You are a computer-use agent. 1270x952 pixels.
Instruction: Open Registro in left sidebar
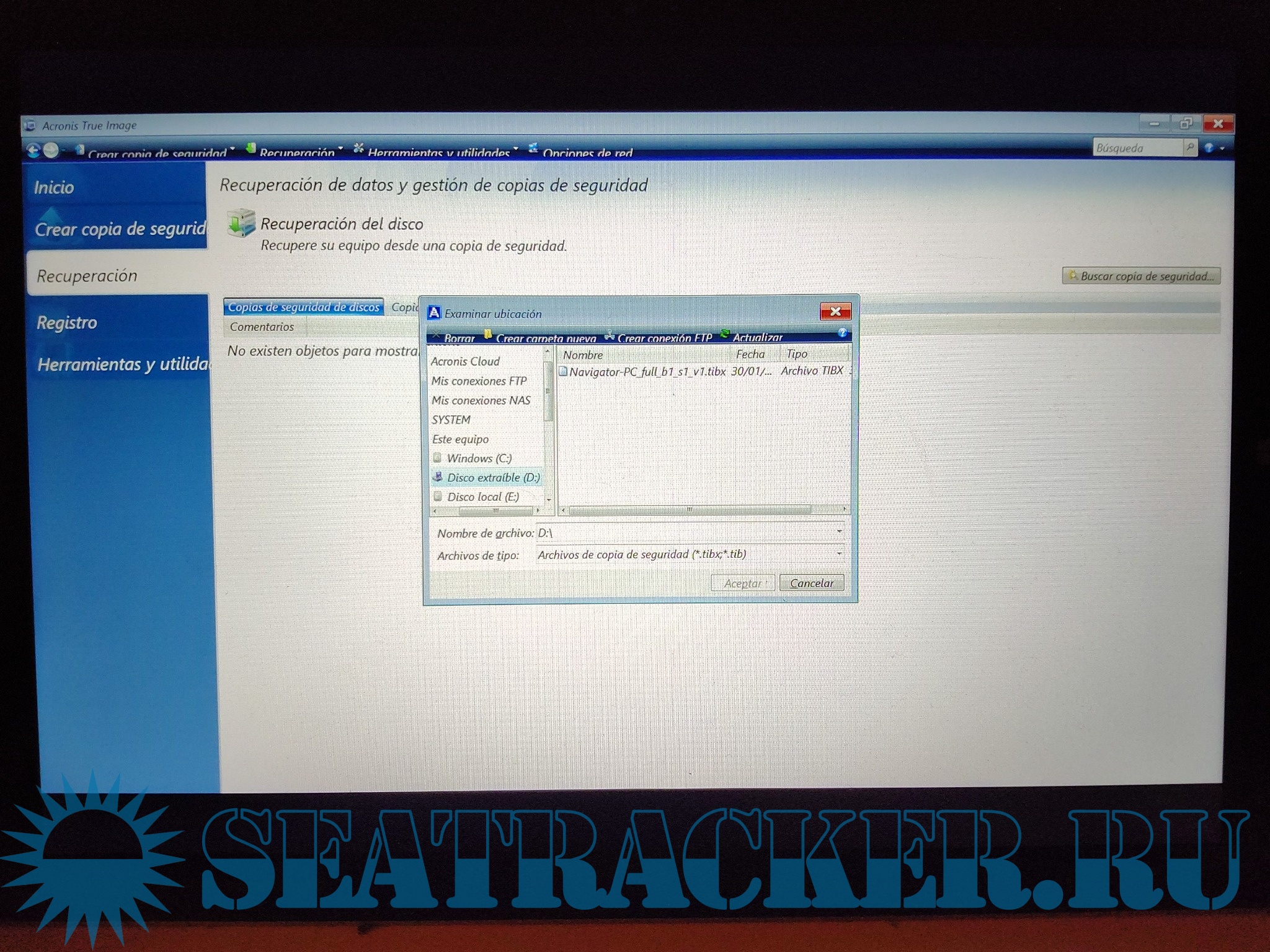[67, 323]
